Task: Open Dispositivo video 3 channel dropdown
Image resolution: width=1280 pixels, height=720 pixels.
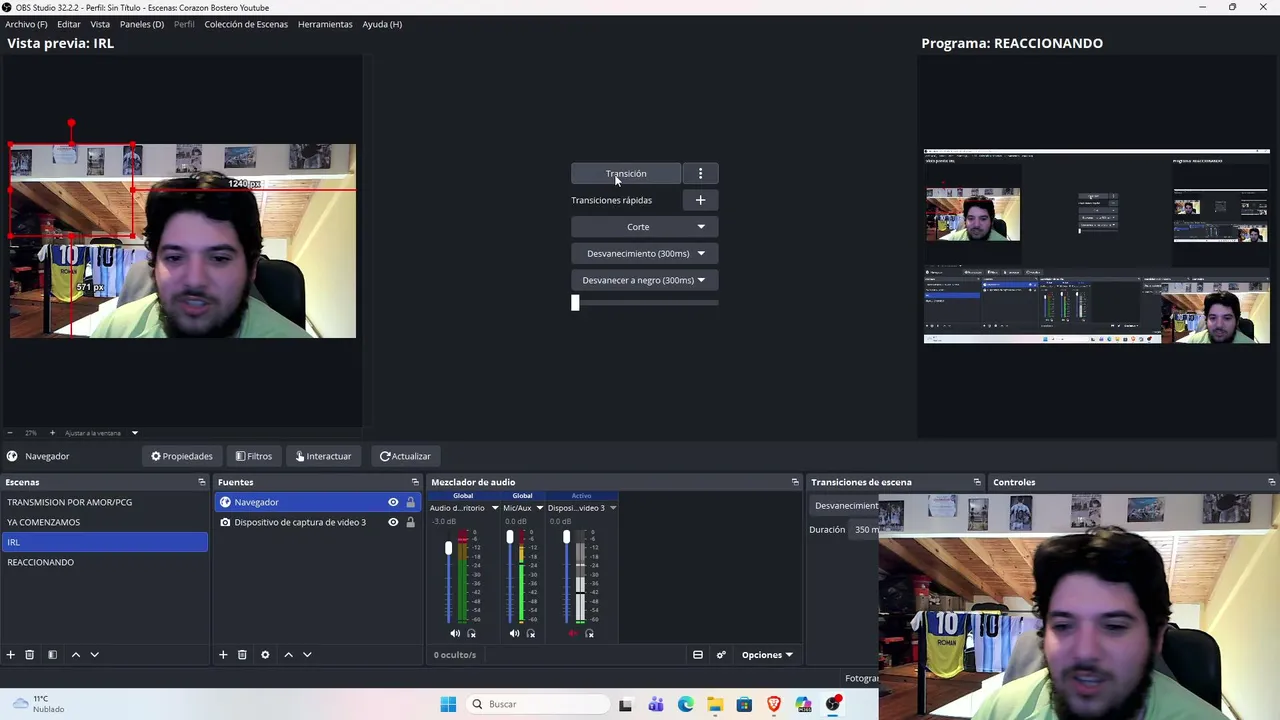Action: 613,508
